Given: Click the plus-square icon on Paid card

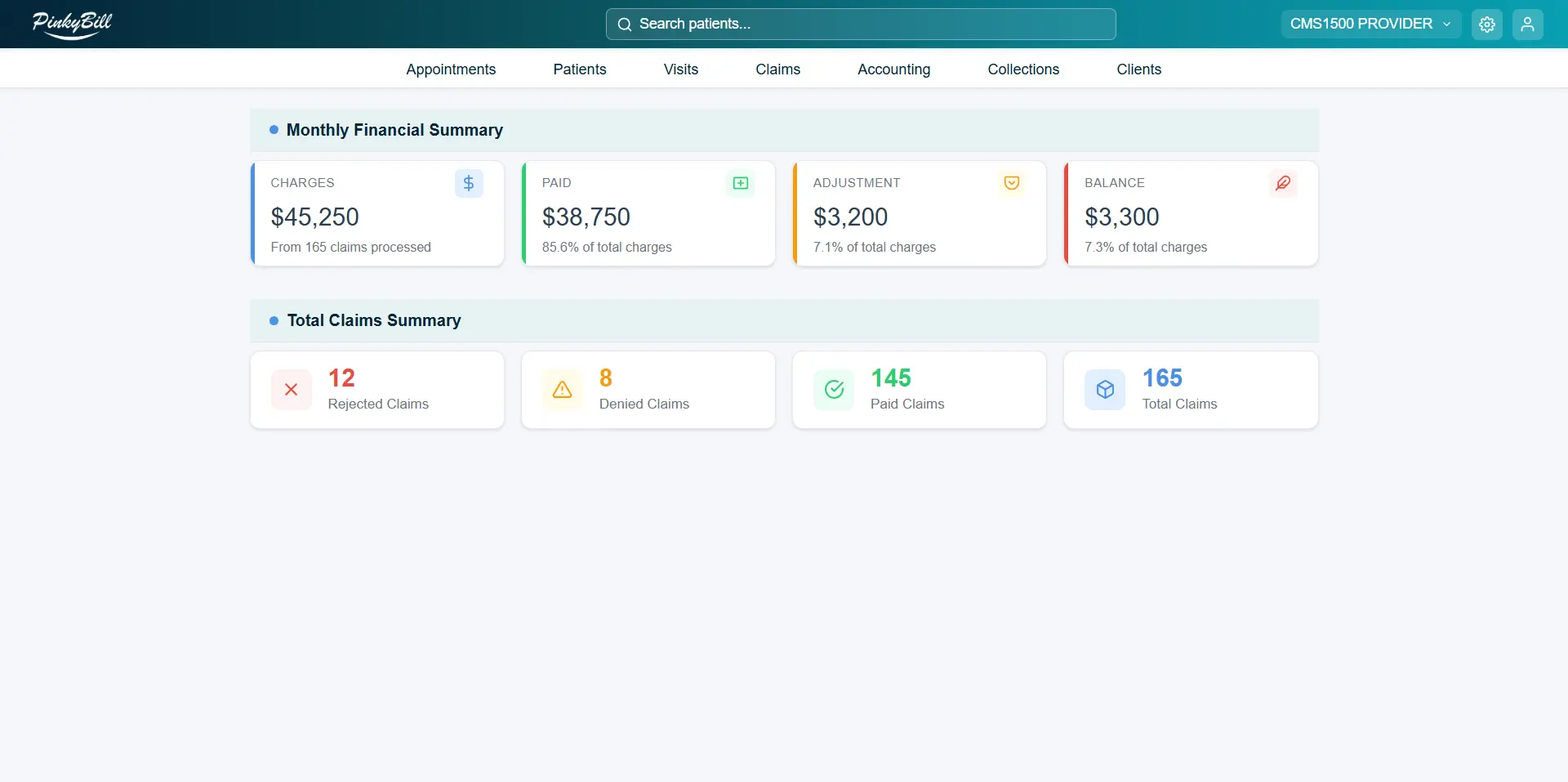Looking at the screenshot, I should click(x=739, y=183).
